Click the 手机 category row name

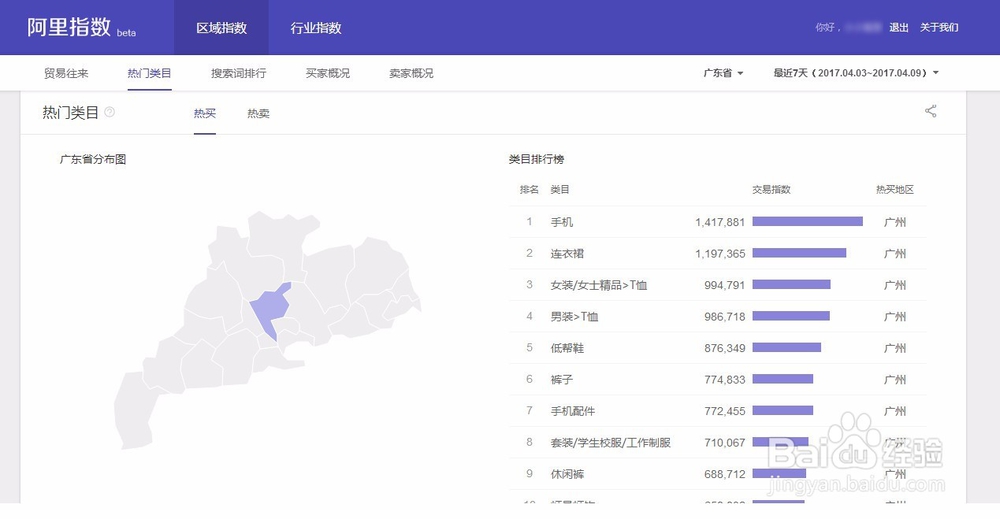pos(562,222)
